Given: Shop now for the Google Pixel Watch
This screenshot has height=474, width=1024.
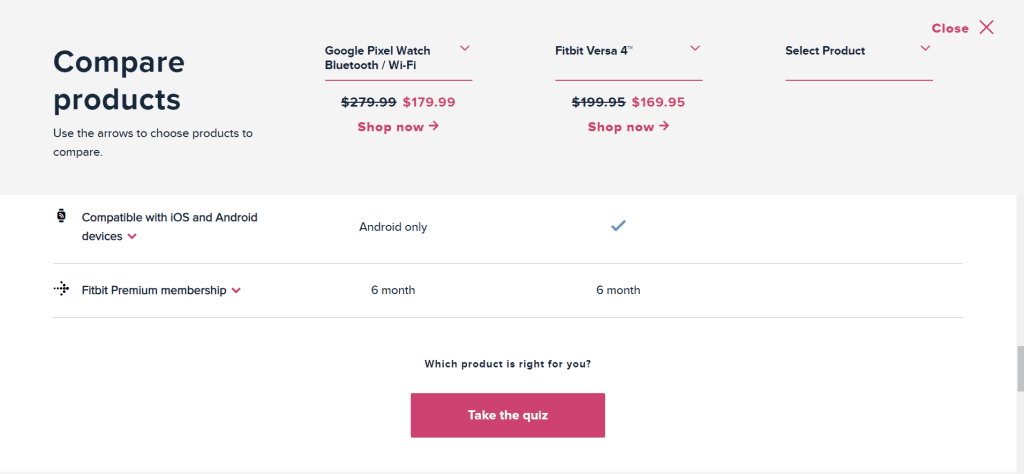Looking at the screenshot, I should coord(398,127).
